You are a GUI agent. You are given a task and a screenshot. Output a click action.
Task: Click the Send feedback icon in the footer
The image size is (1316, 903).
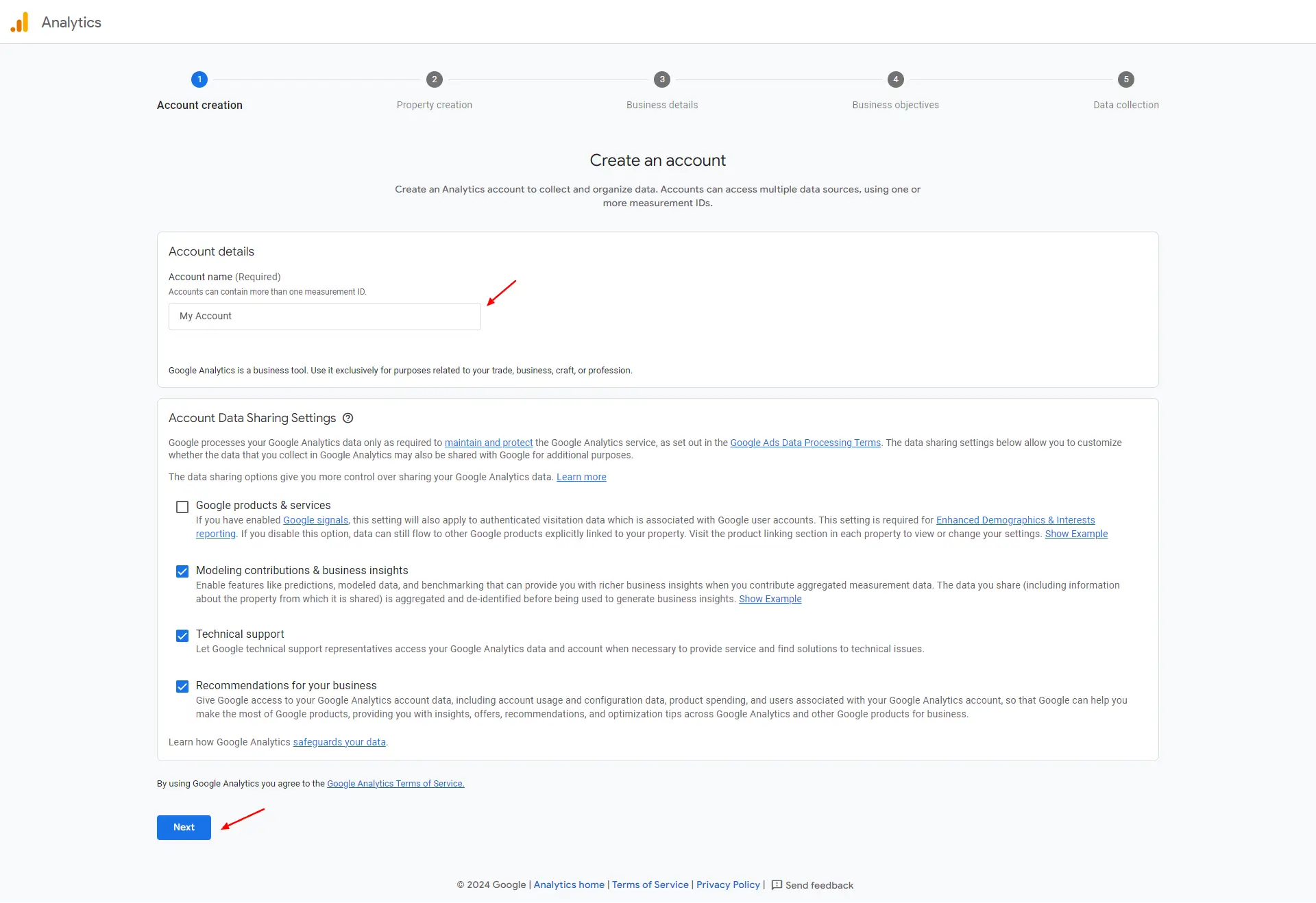tap(777, 885)
